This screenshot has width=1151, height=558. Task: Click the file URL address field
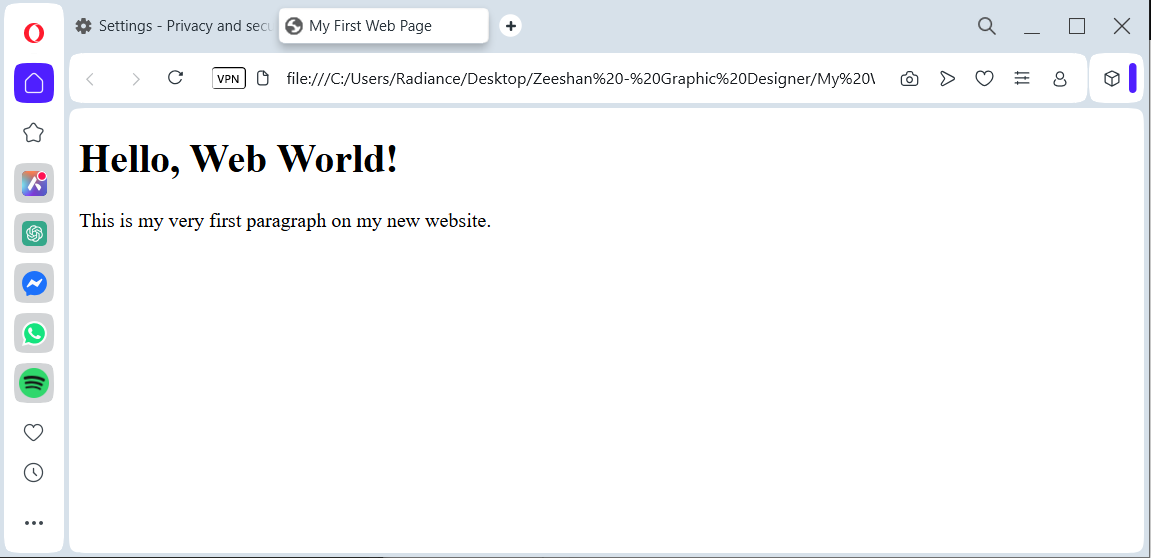[580, 78]
